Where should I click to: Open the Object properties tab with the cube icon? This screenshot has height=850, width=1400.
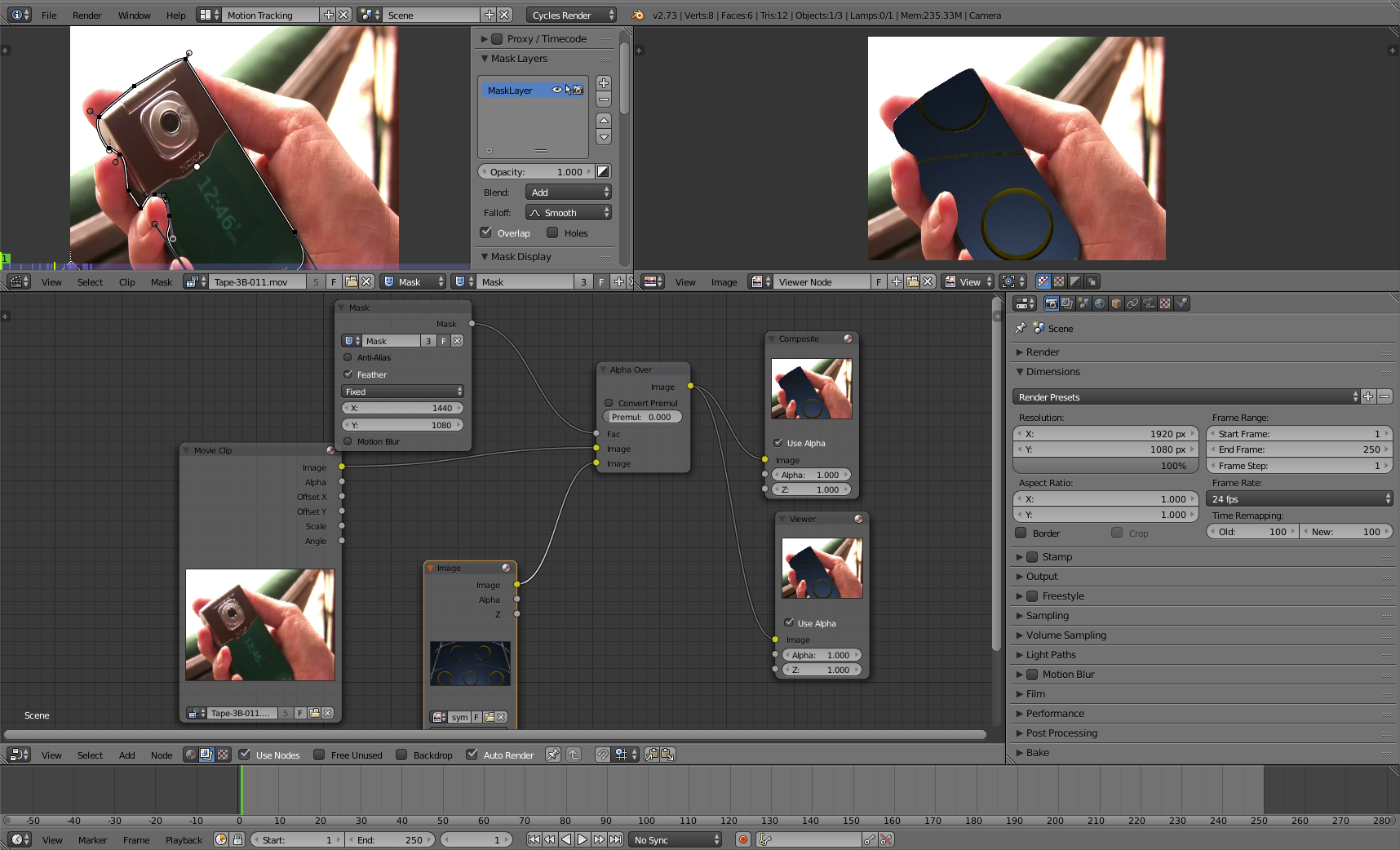1116,303
